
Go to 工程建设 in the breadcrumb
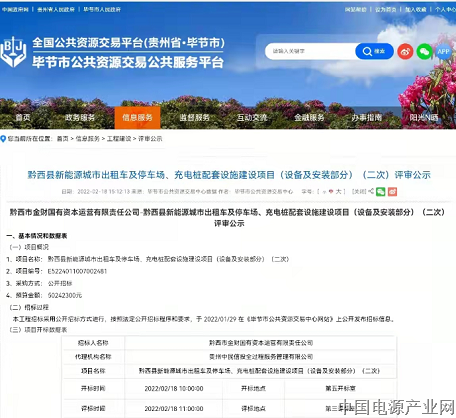tap(119, 139)
